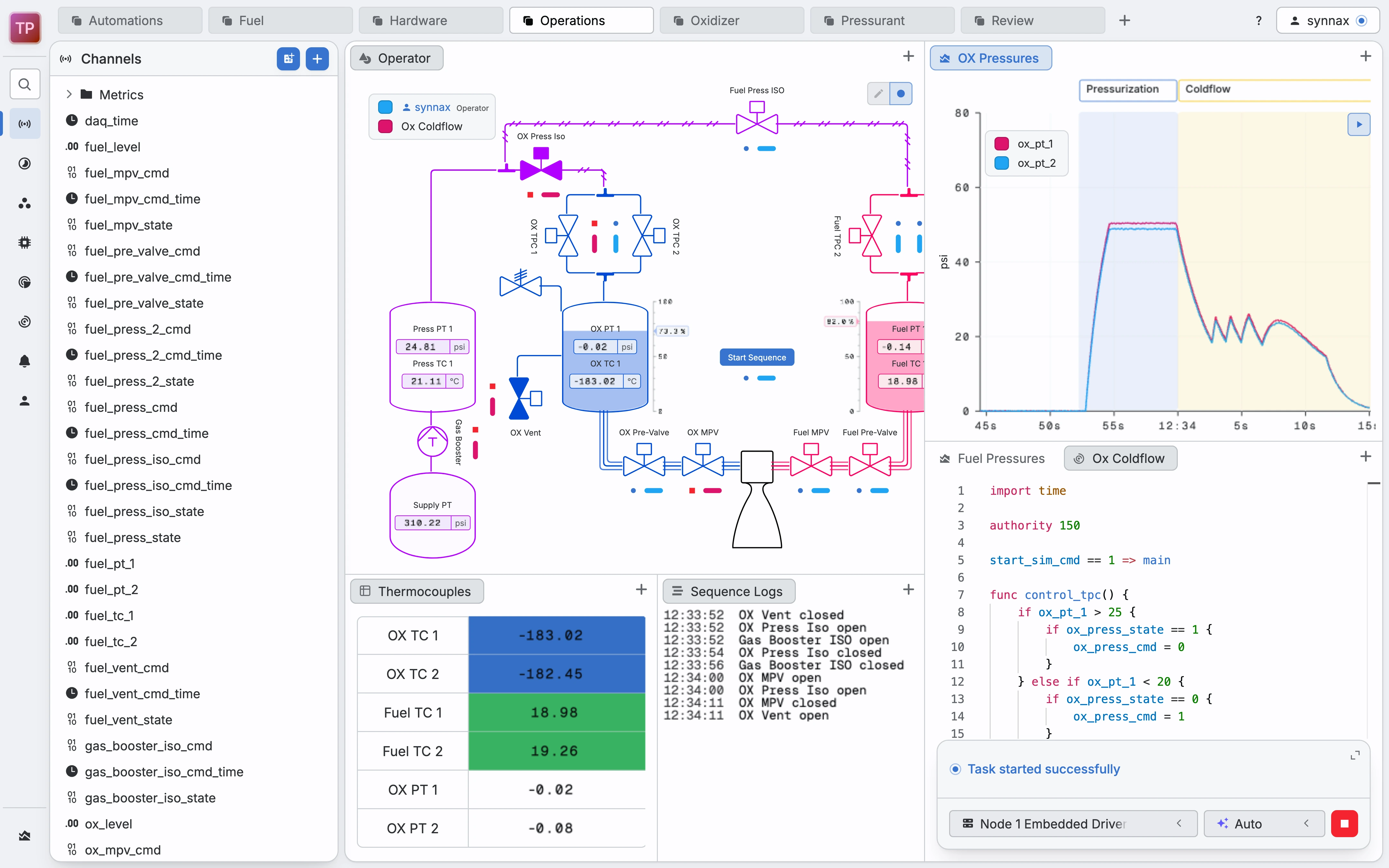Stop the running task with red button
This screenshot has width=1389, height=868.
[1344, 824]
